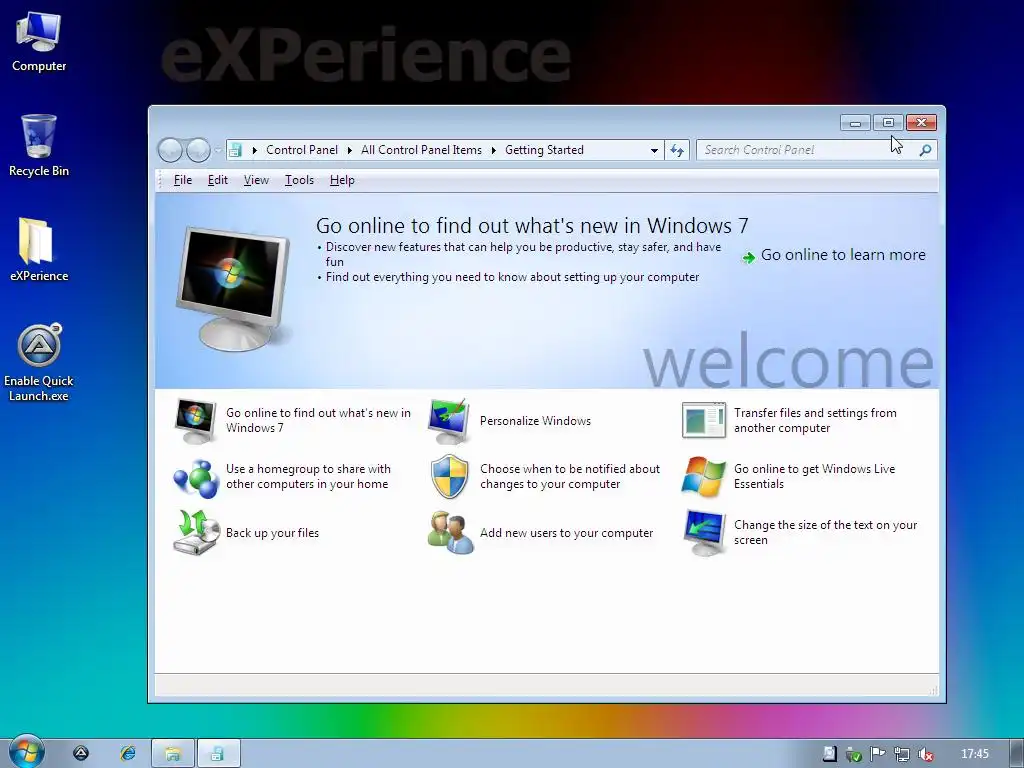Click 'Back up your files' label
Image resolution: width=1024 pixels, height=768 pixels.
point(272,533)
